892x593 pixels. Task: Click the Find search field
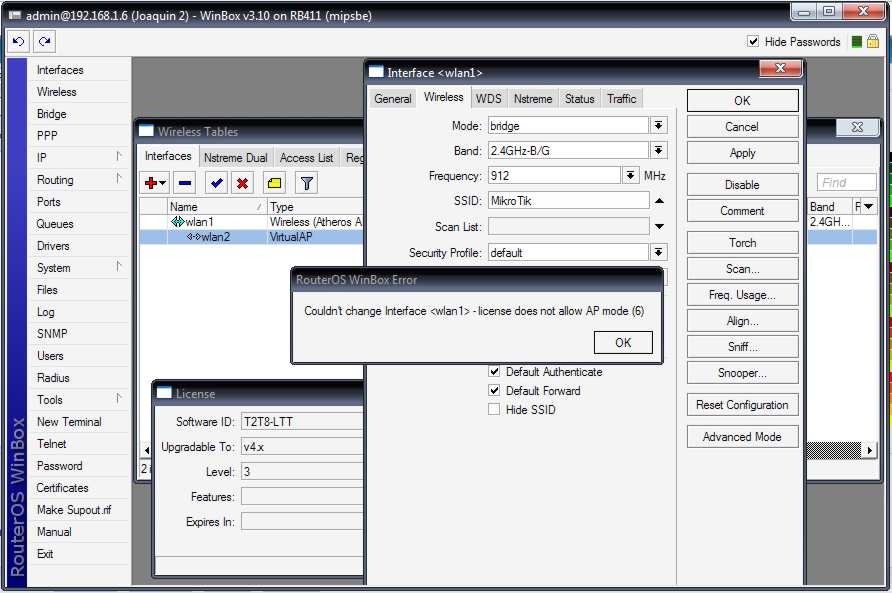[846, 183]
